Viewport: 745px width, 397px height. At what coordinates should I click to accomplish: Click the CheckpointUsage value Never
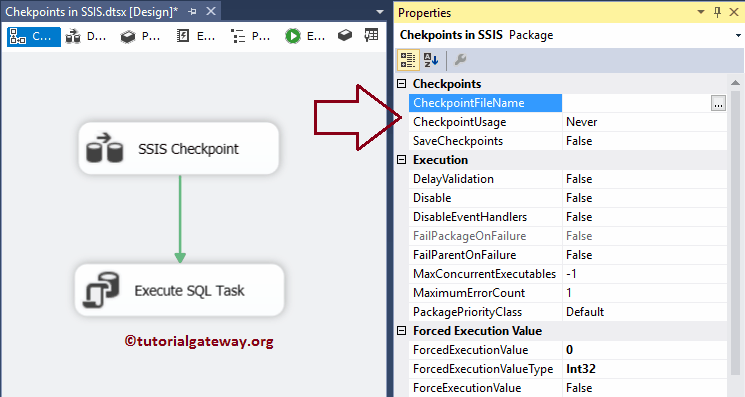tap(582, 122)
